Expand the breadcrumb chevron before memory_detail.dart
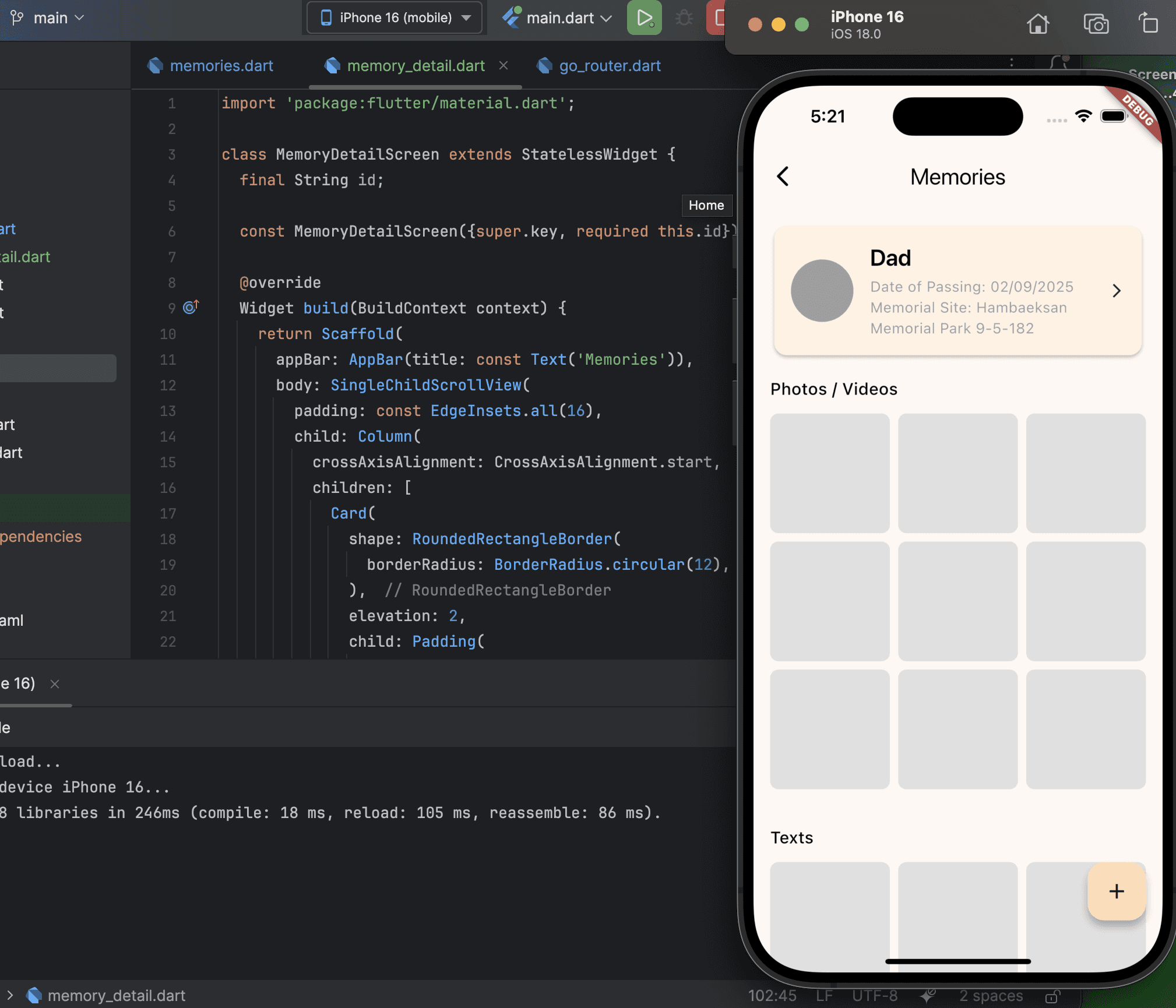1176x1008 pixels. pos(9,995)
